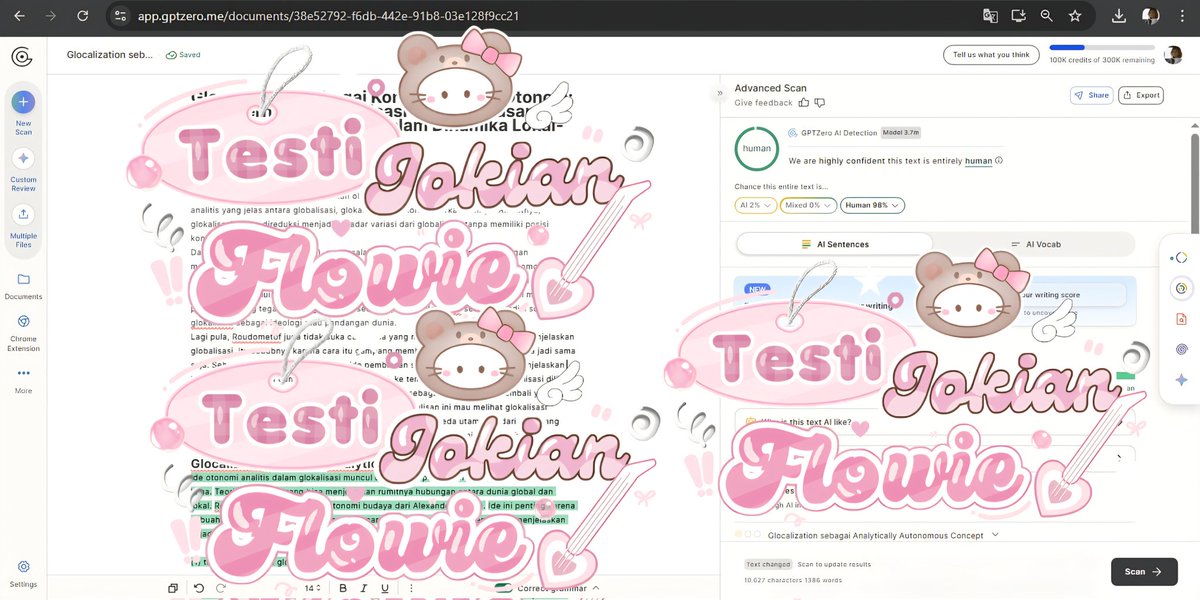Toggle the Correct grammar switch
The height and width of the screenshot is (600, 1200).
click(503, 588)
